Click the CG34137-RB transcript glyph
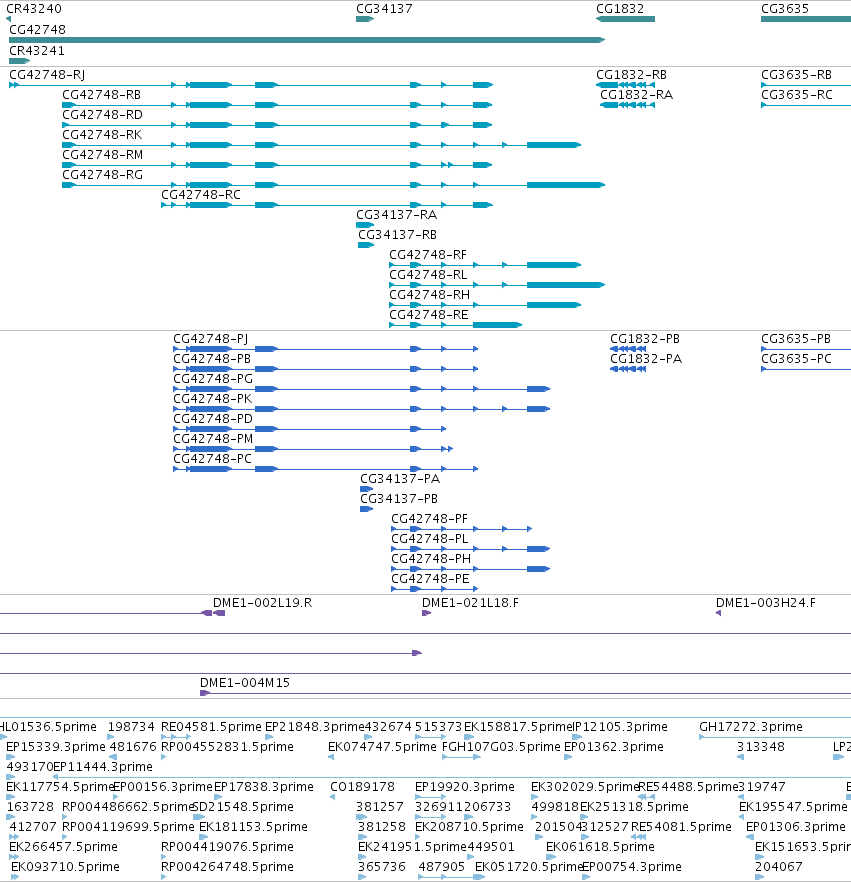The image size is (851, 882). click(x=366, y=245)
